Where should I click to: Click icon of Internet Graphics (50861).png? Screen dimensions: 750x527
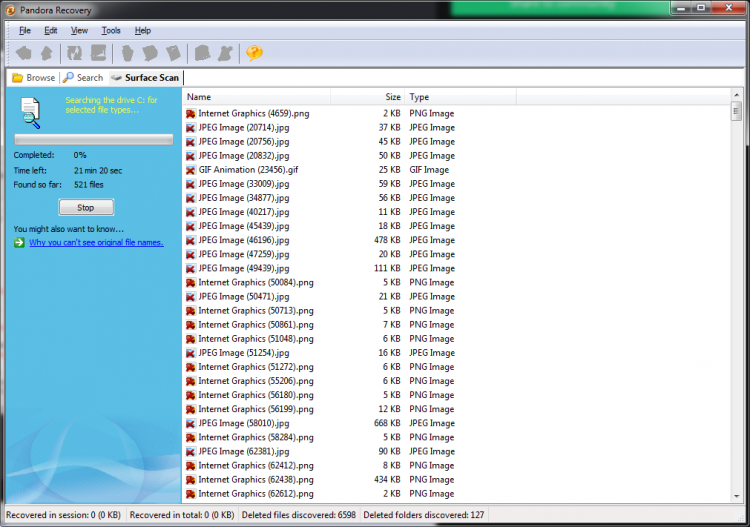tap(191, 325)
